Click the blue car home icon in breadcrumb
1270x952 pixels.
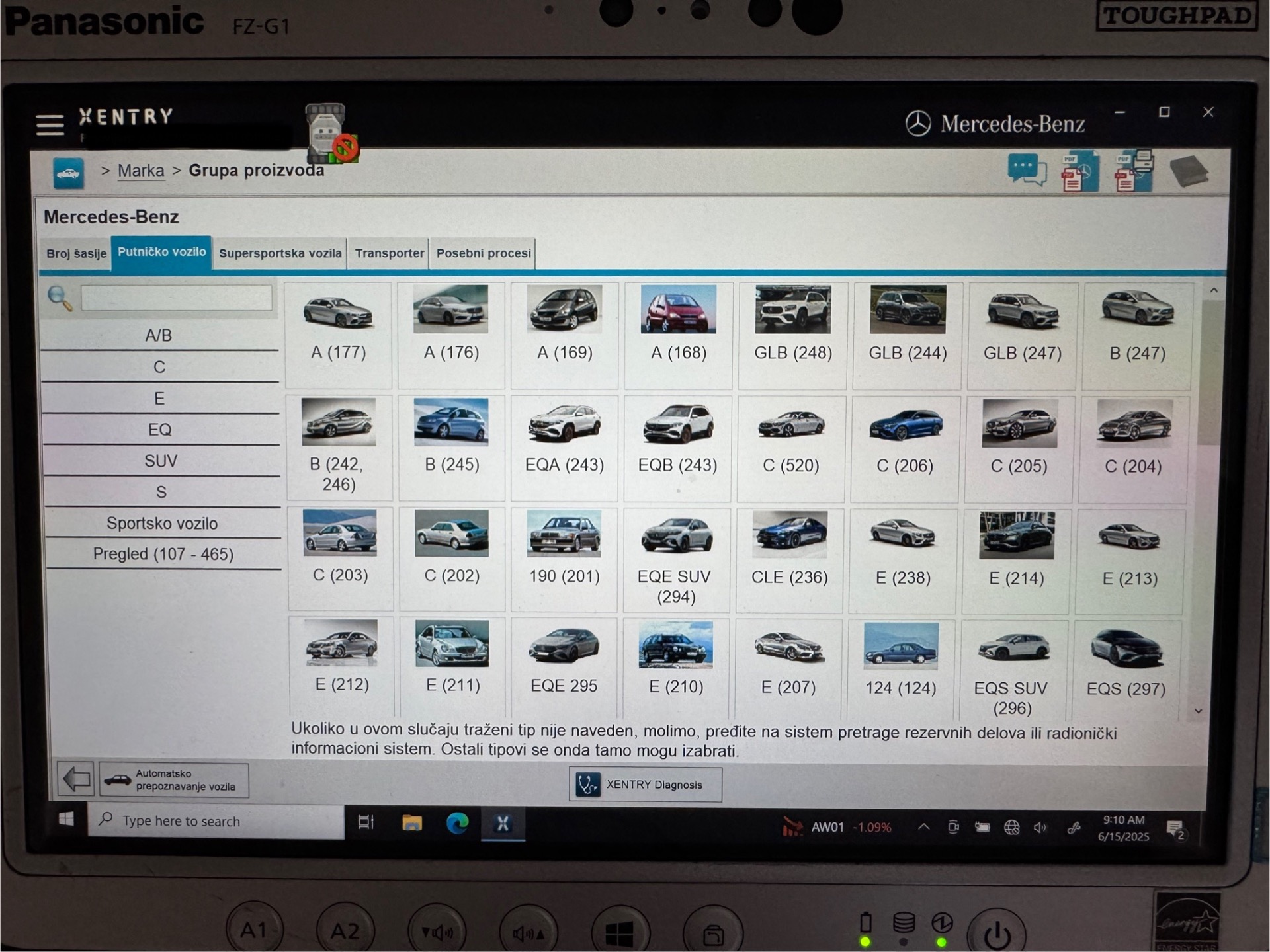pyautogui.click(x=68, y=173)
